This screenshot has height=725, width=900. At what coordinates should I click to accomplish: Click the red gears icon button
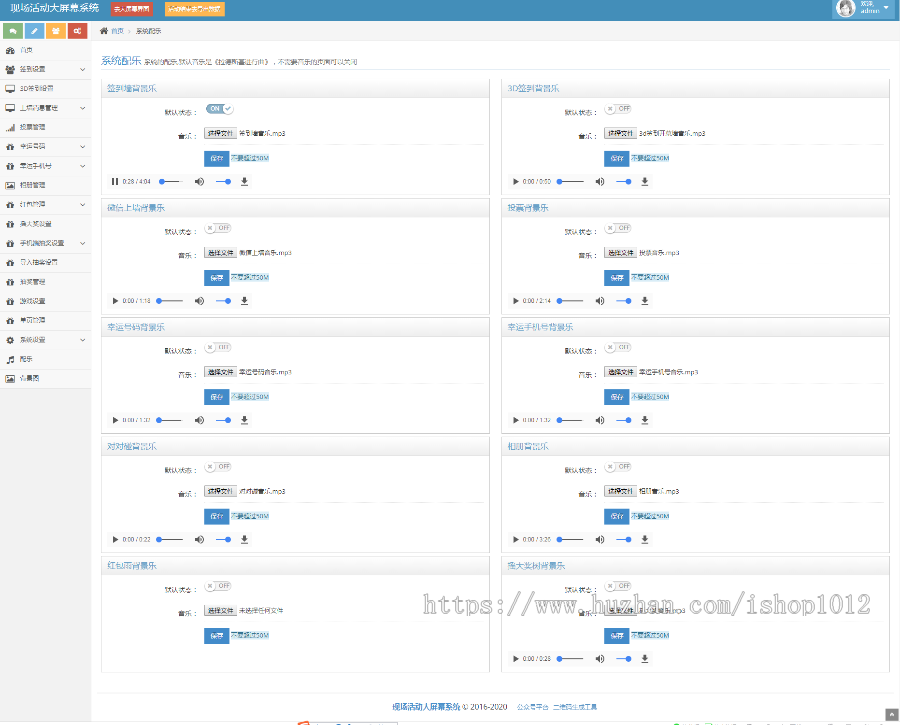pyautogui.click(x=77, y=31)
